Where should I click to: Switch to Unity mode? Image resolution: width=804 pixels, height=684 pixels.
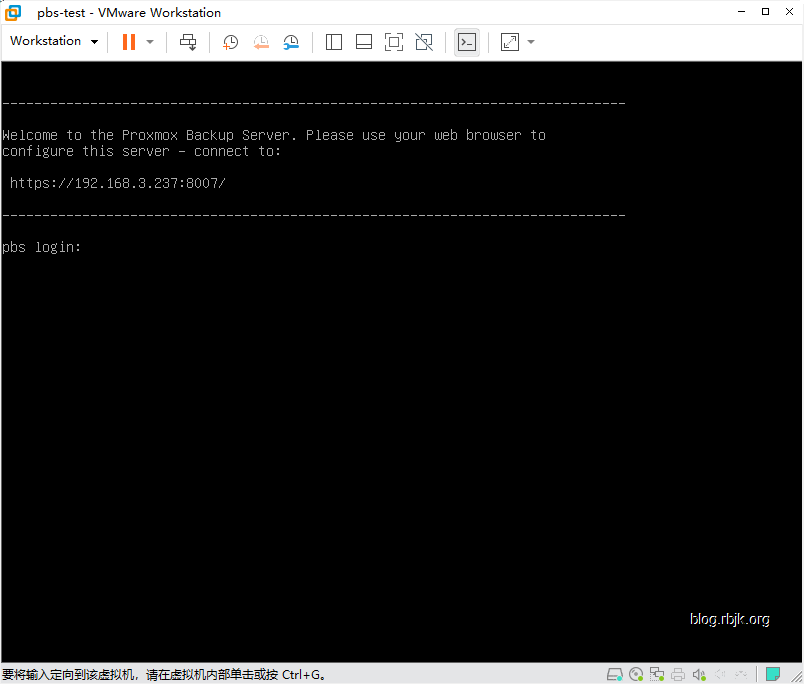pos(424,42)
